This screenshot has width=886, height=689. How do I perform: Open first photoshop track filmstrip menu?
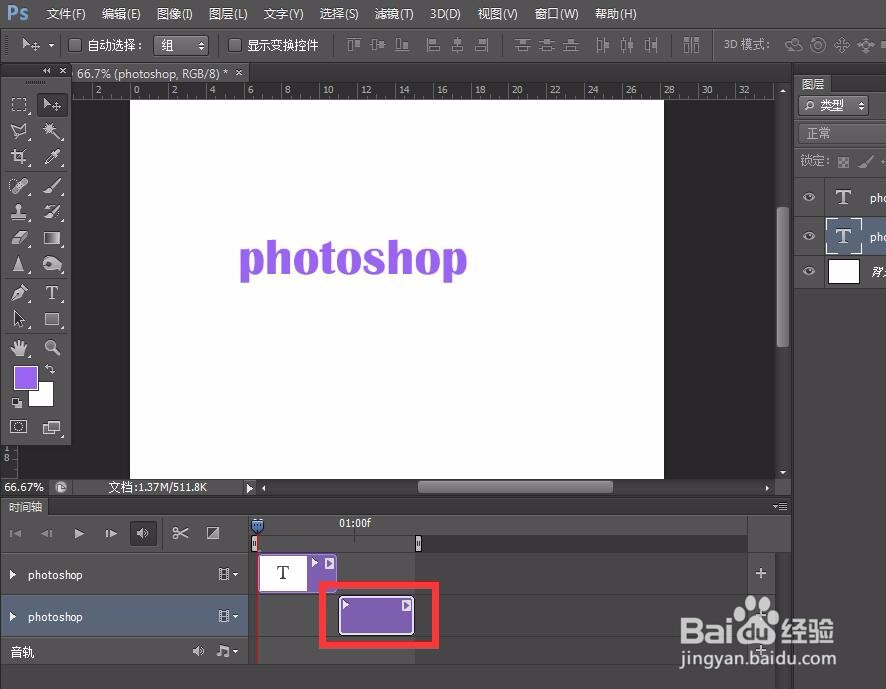[228, 574]
